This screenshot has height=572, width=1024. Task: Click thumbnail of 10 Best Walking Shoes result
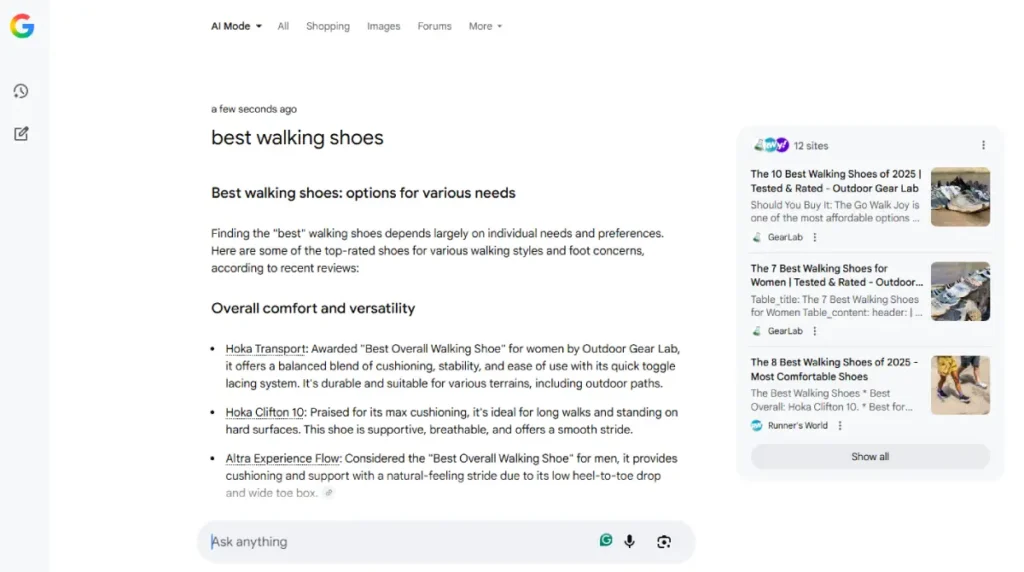(x=960, y=197)
